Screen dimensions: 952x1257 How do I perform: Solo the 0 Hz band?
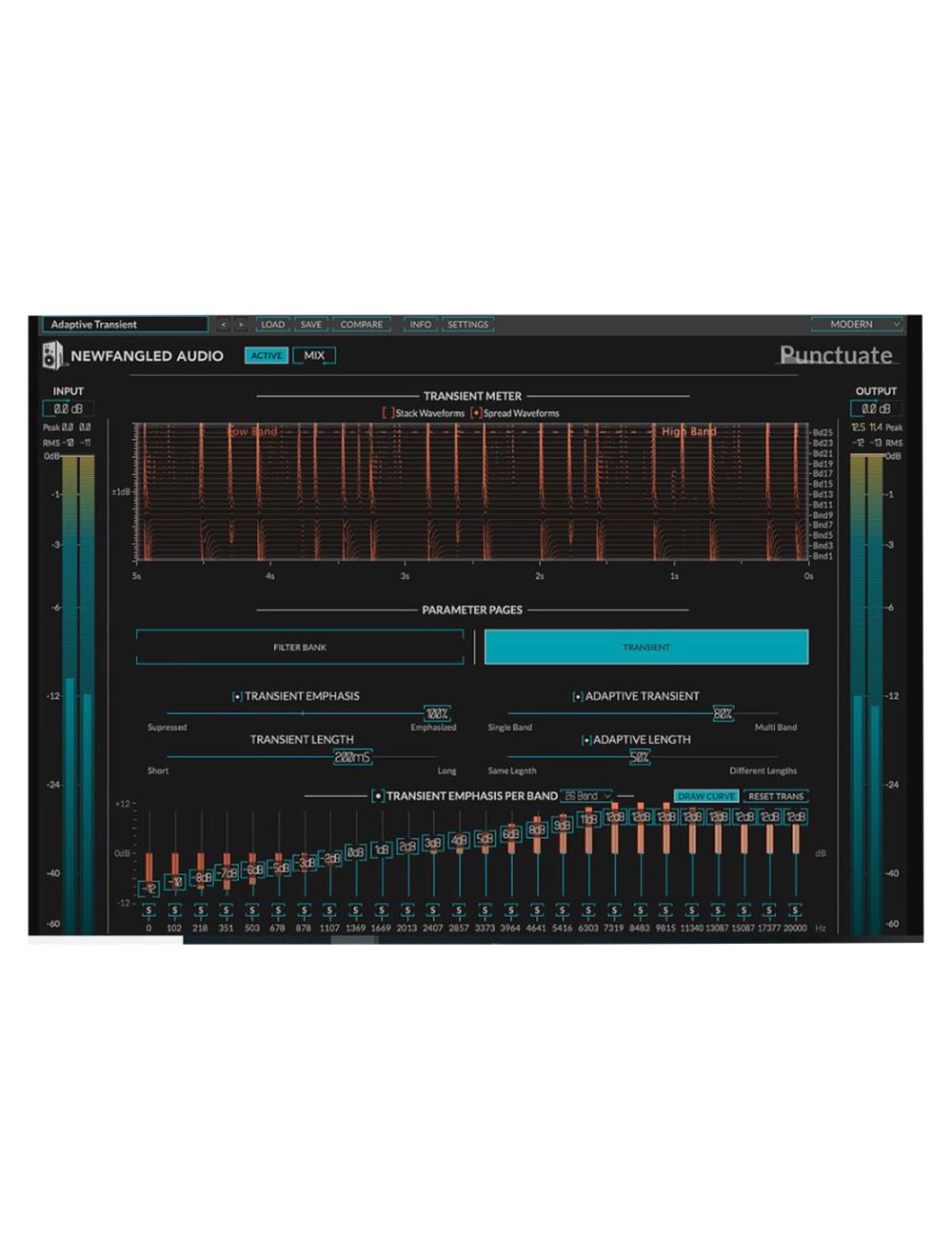tap(149, 910)
